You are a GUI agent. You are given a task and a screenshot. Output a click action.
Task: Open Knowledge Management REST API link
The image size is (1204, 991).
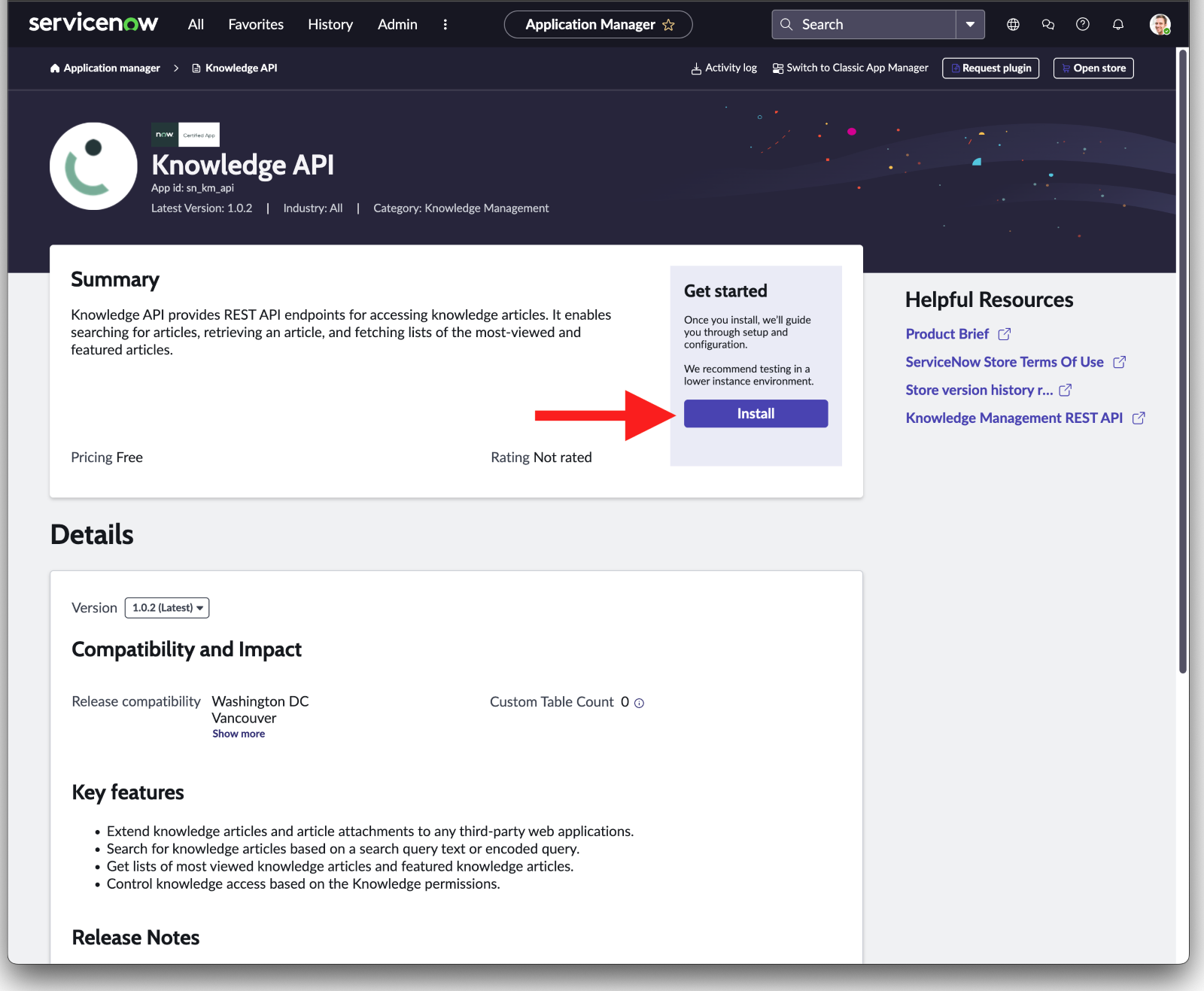(x=1025, y=418)
